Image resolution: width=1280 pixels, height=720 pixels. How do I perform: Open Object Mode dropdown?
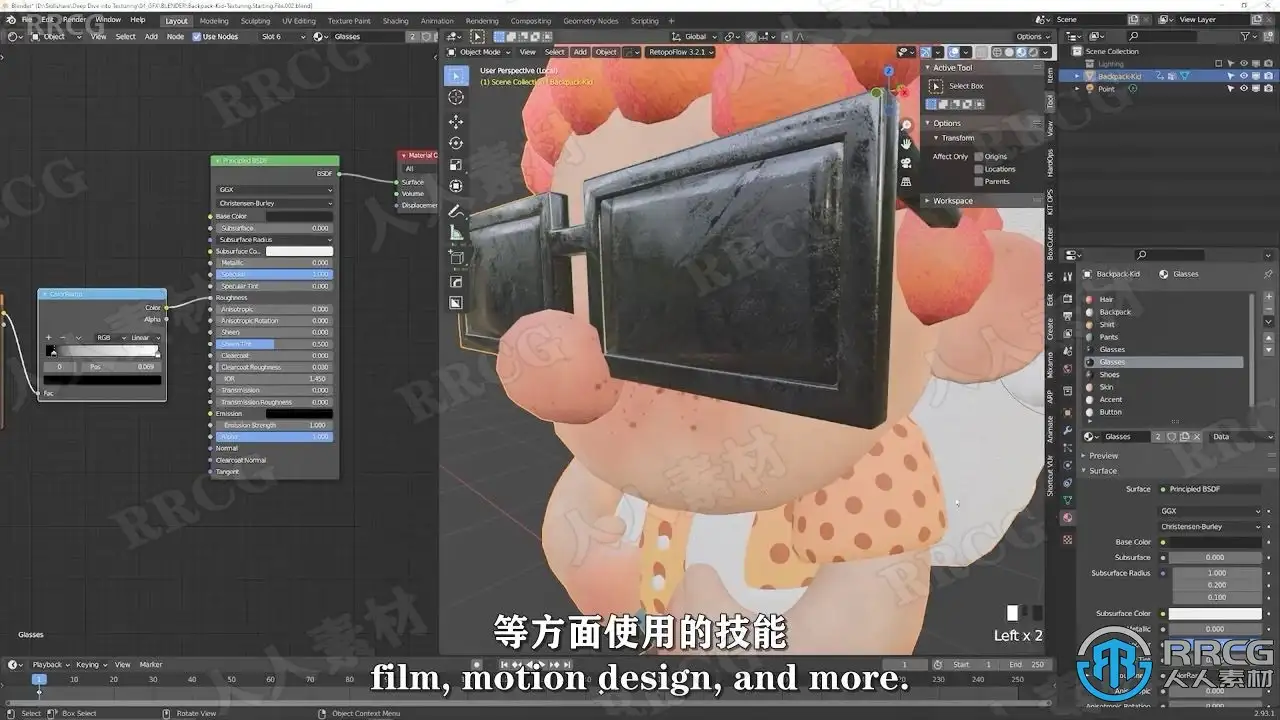coord(479,52)
